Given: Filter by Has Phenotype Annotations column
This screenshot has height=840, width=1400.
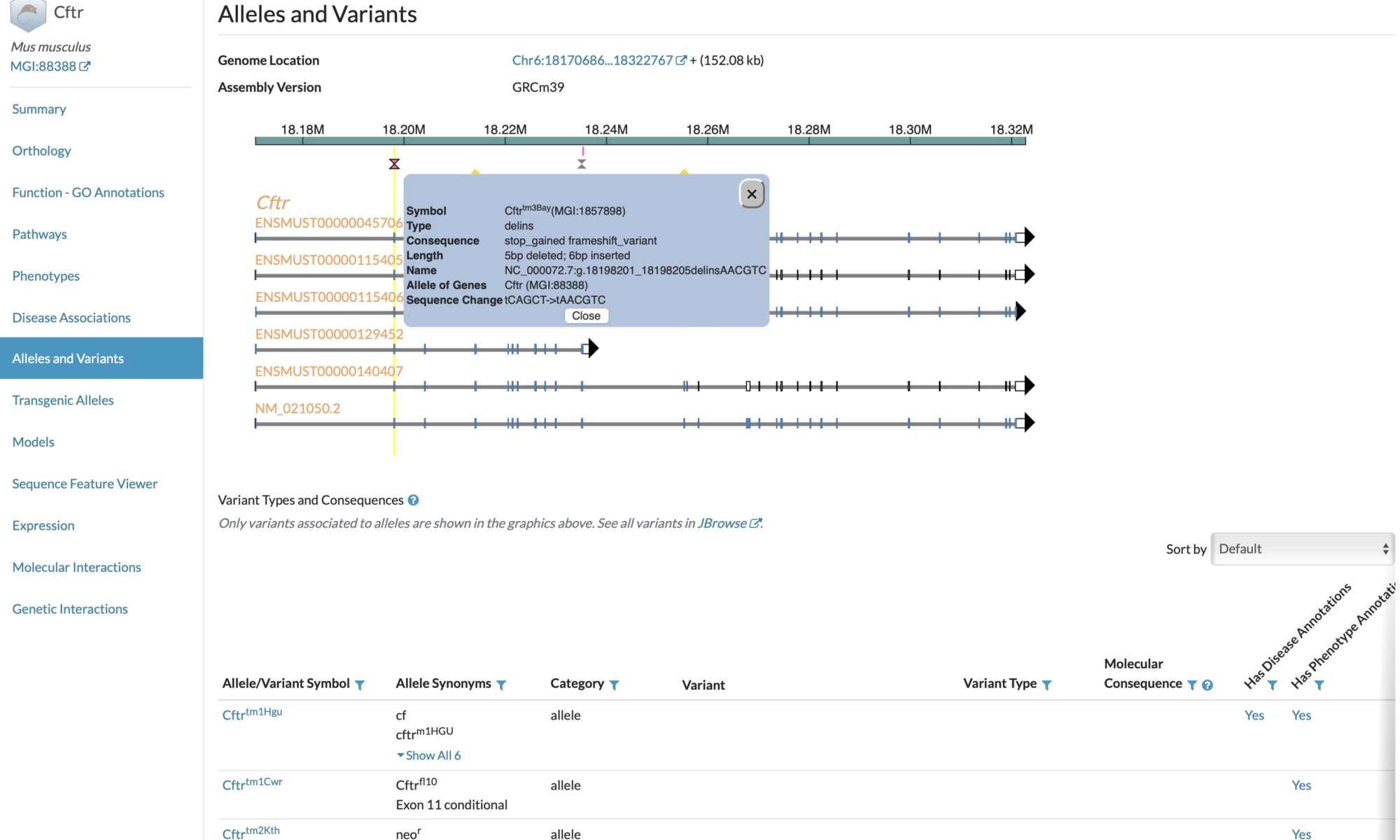Looking at the screenshot, I should (1319, 685).
